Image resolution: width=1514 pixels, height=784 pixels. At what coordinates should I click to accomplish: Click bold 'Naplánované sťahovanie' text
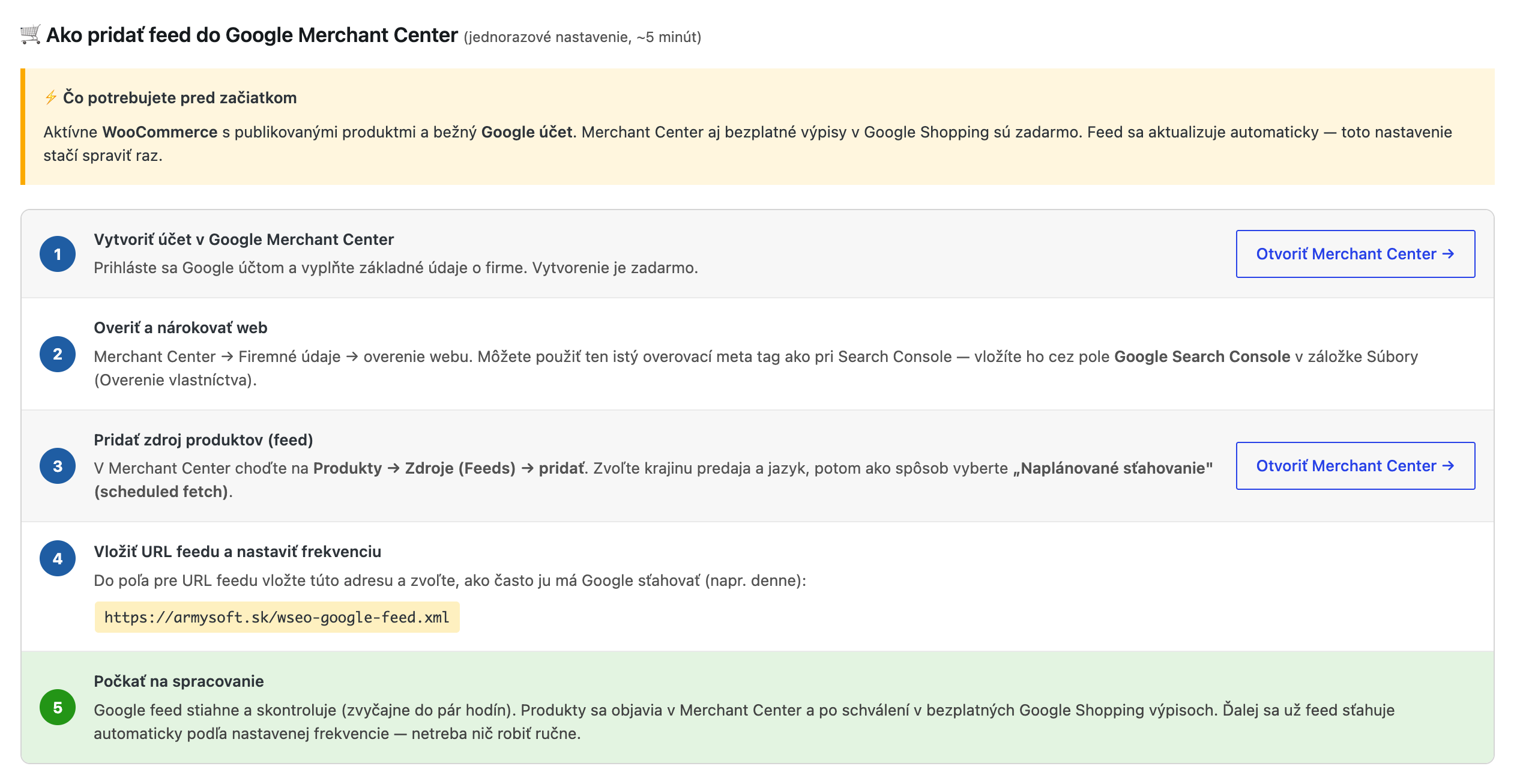1113,468
